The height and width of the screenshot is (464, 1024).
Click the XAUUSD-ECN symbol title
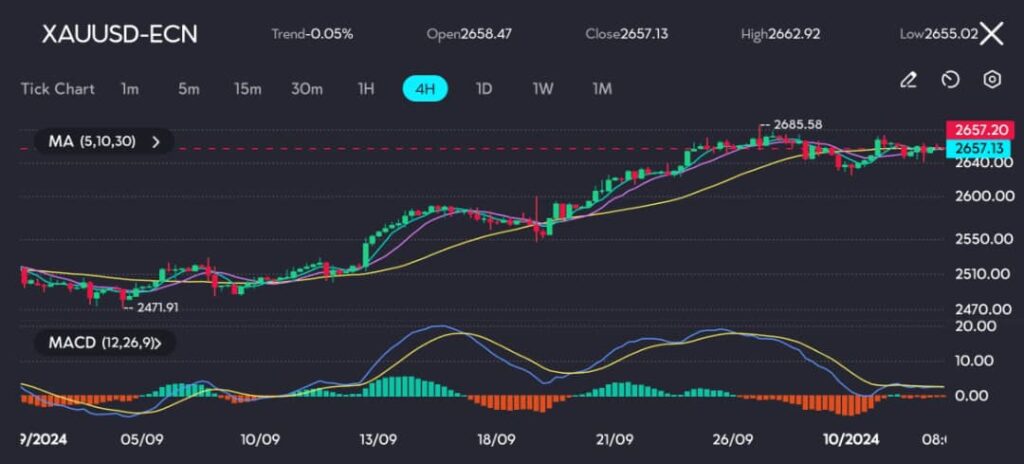click(x=119, y=34)
